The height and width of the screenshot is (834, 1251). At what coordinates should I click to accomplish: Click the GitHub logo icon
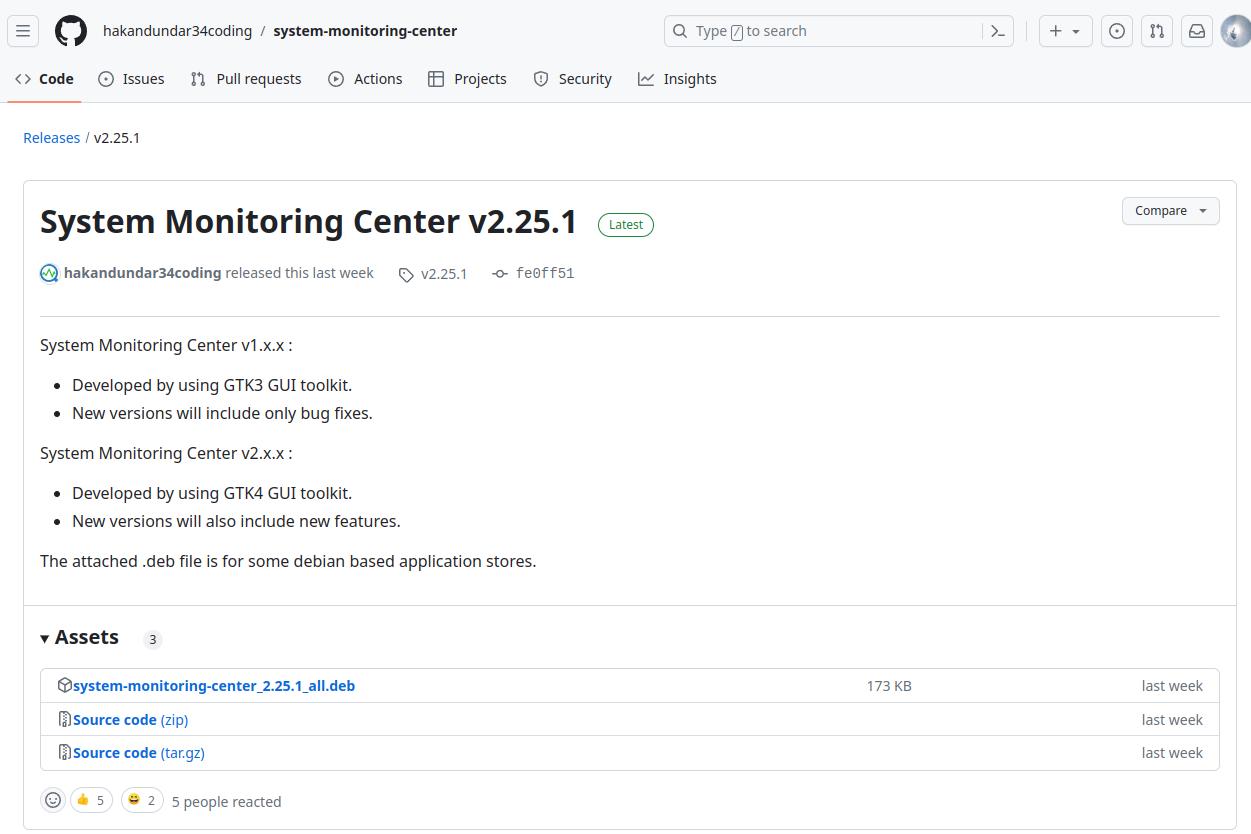click(71, 31)
